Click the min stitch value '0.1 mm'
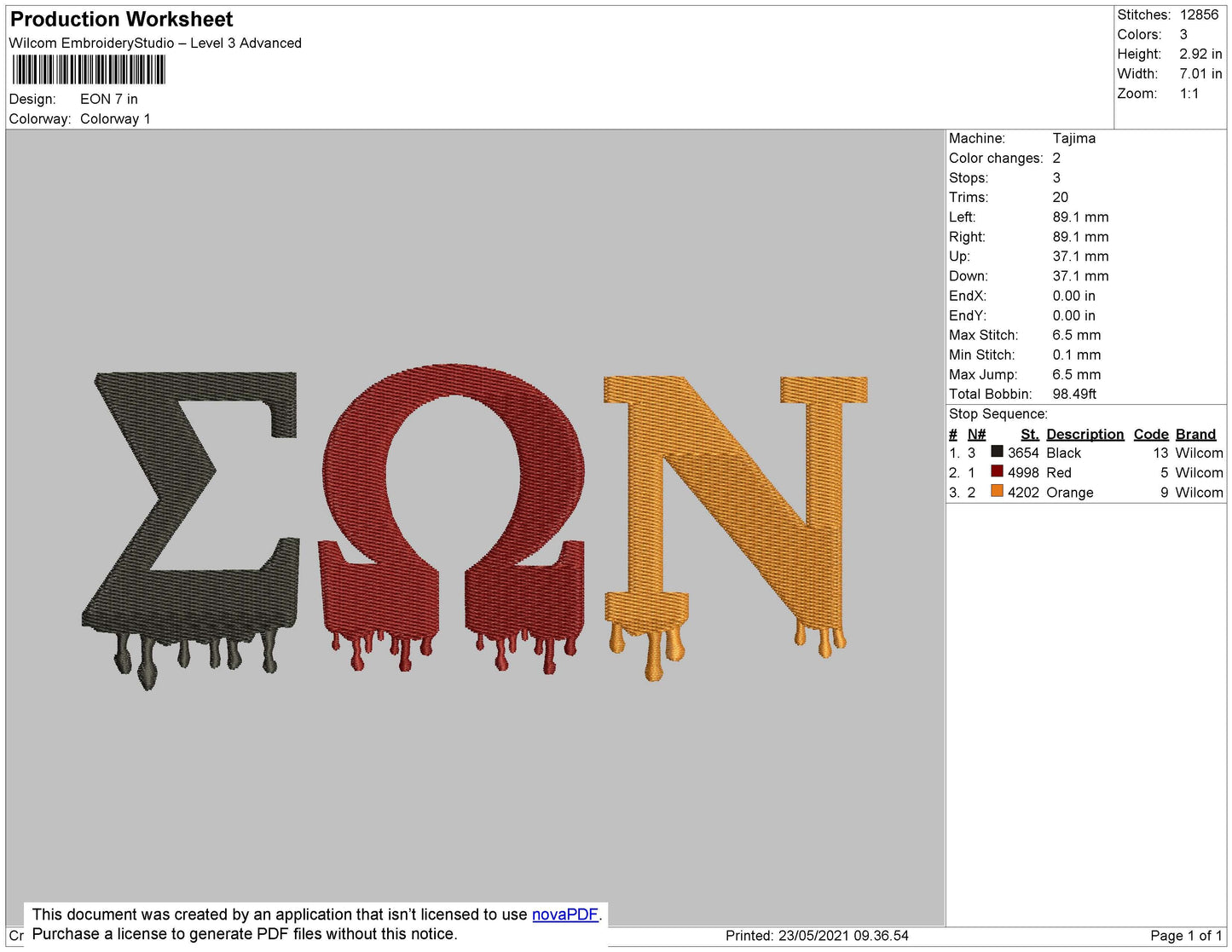 coord(1077,355)
